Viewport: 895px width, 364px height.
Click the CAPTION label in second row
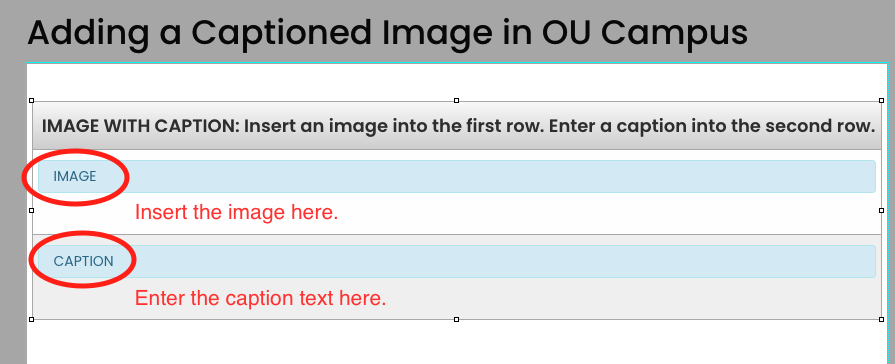[83, 261]
